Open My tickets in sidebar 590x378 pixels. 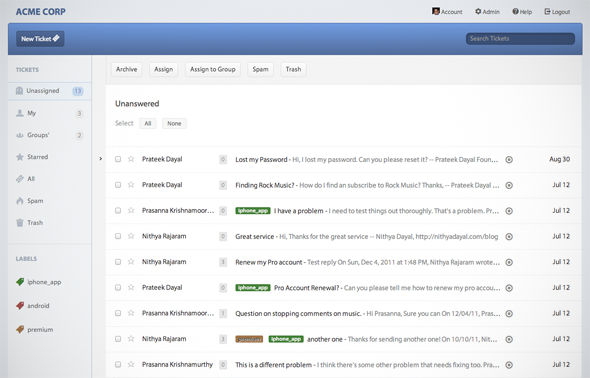pyautogui.click(x=49, y=113)
